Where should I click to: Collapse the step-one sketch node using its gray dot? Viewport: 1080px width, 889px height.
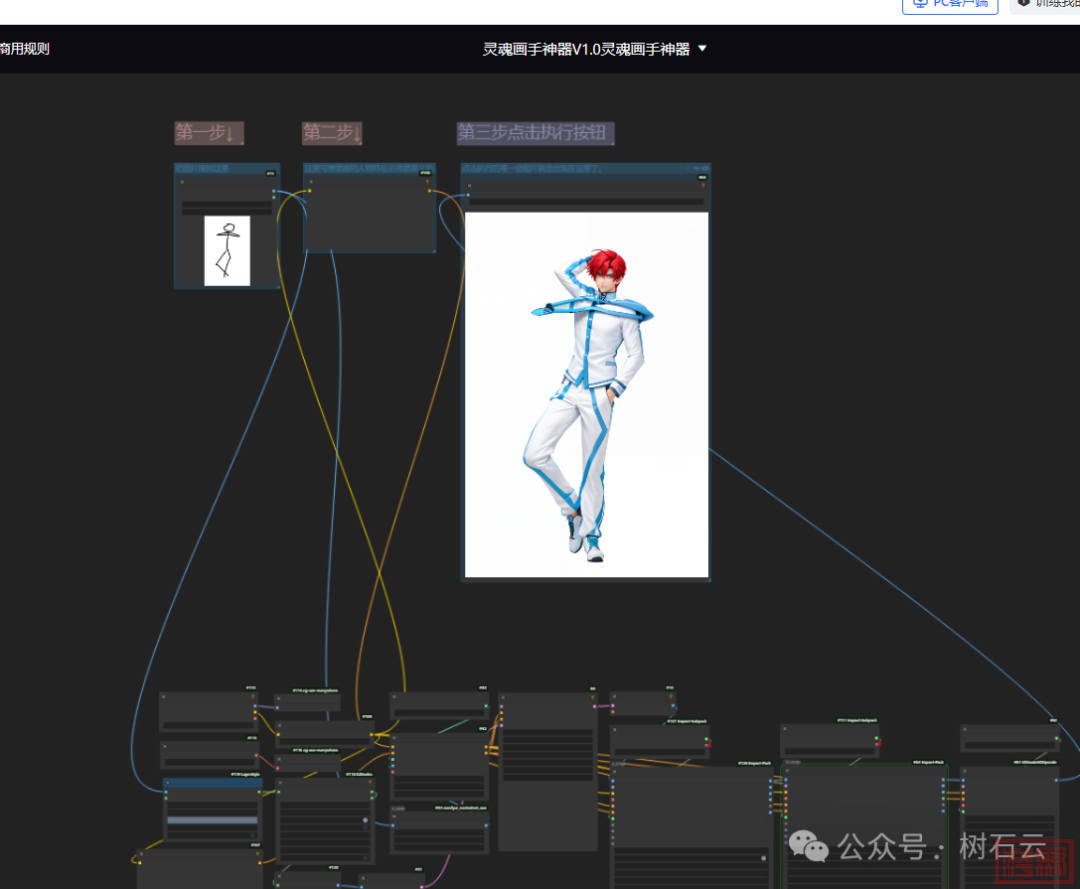click(182, 182)
